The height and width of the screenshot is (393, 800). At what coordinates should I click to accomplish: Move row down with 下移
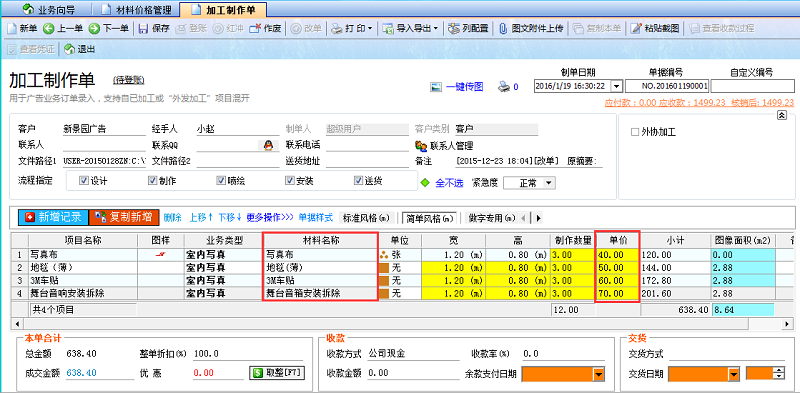230,217
